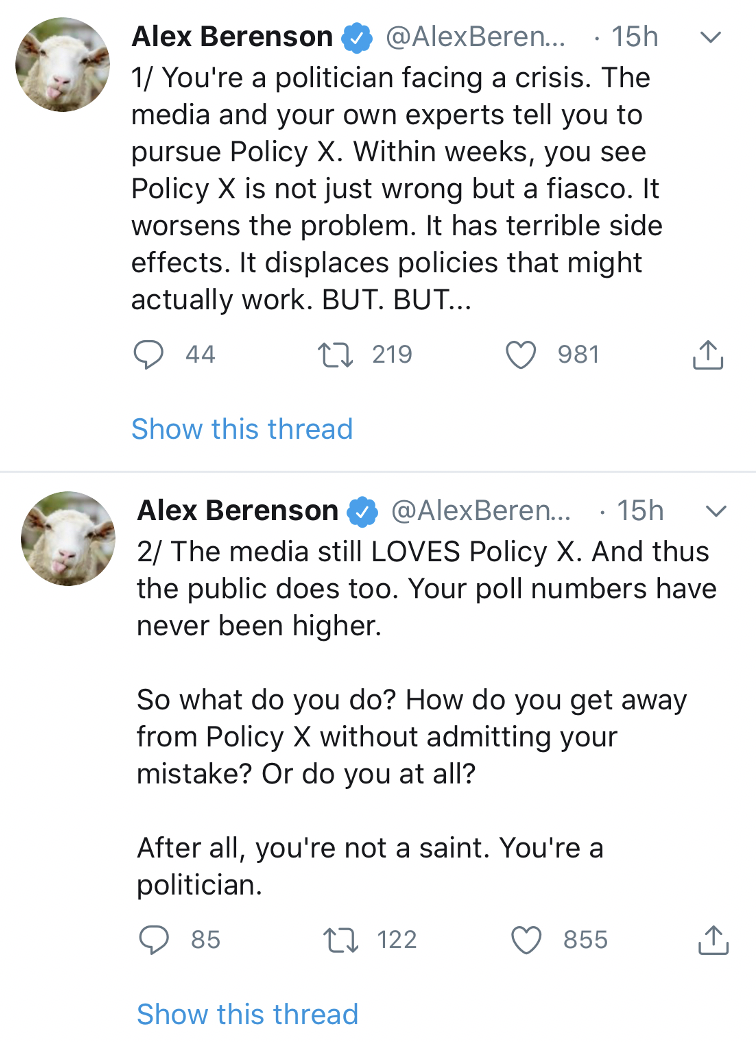The width and height of the screenshot is (756, 1046).
Task: Open the first tweet's 15h timestamp
Action: point(635,37)
